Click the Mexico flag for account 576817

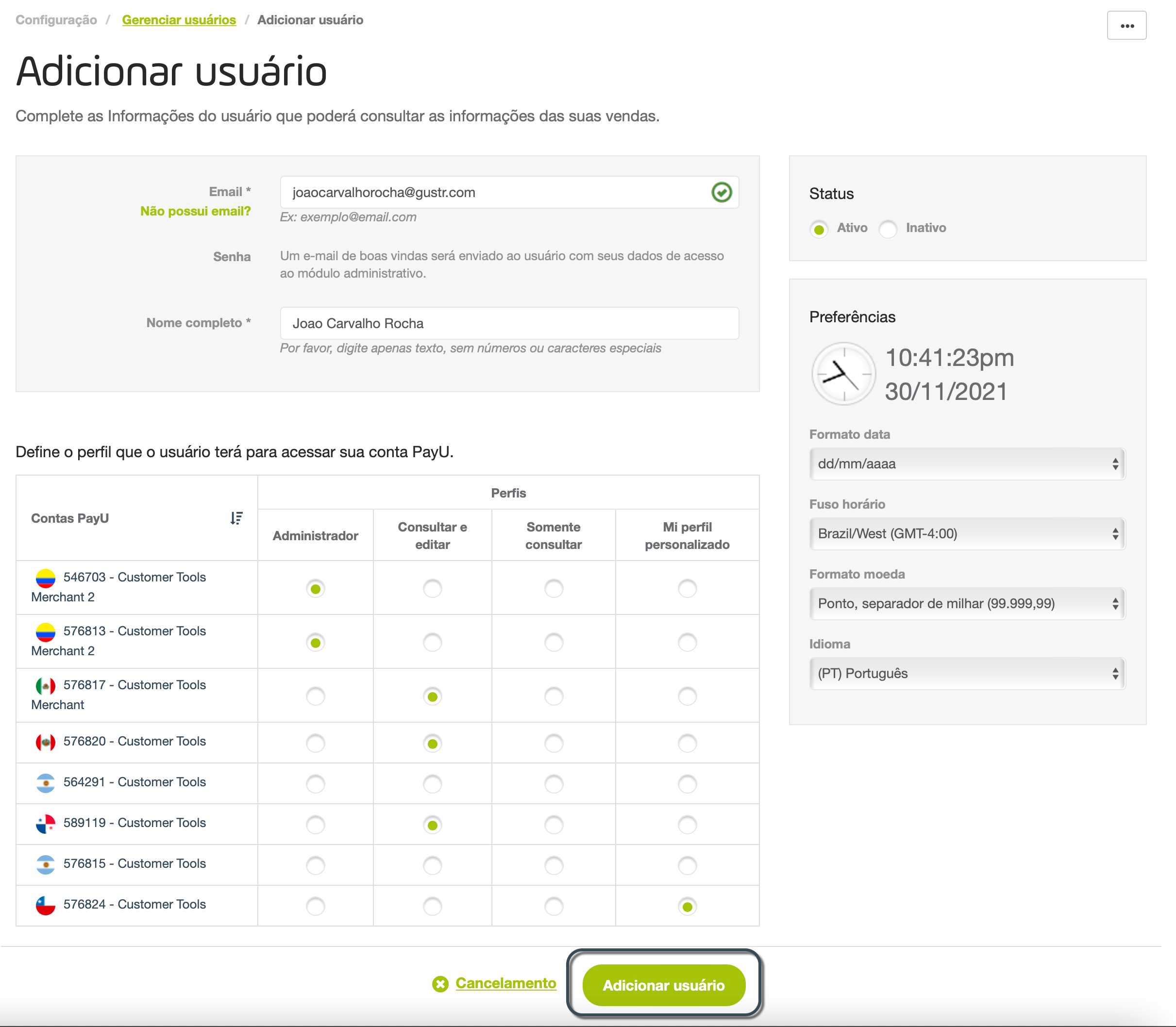(x=45, y=685)
